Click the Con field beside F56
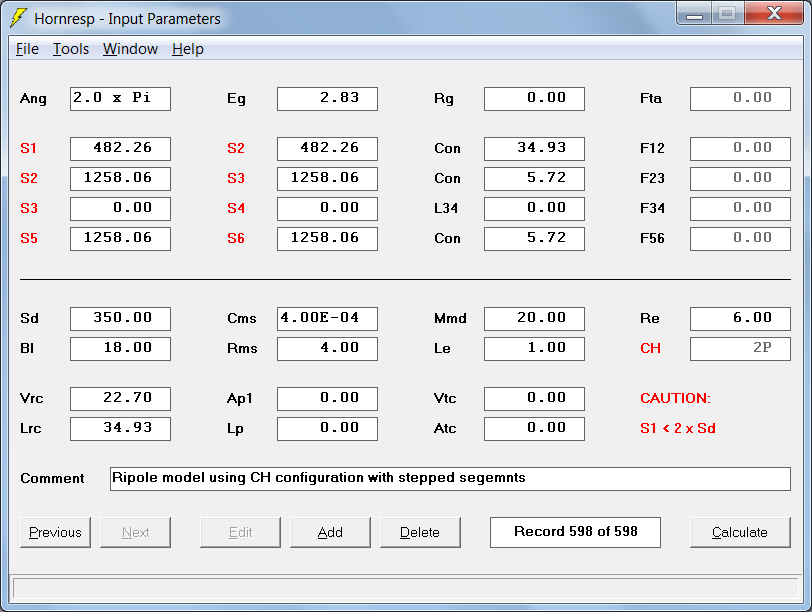Image resolution: width=812 pixels, height=612 pixels. [x=534, y=239]
